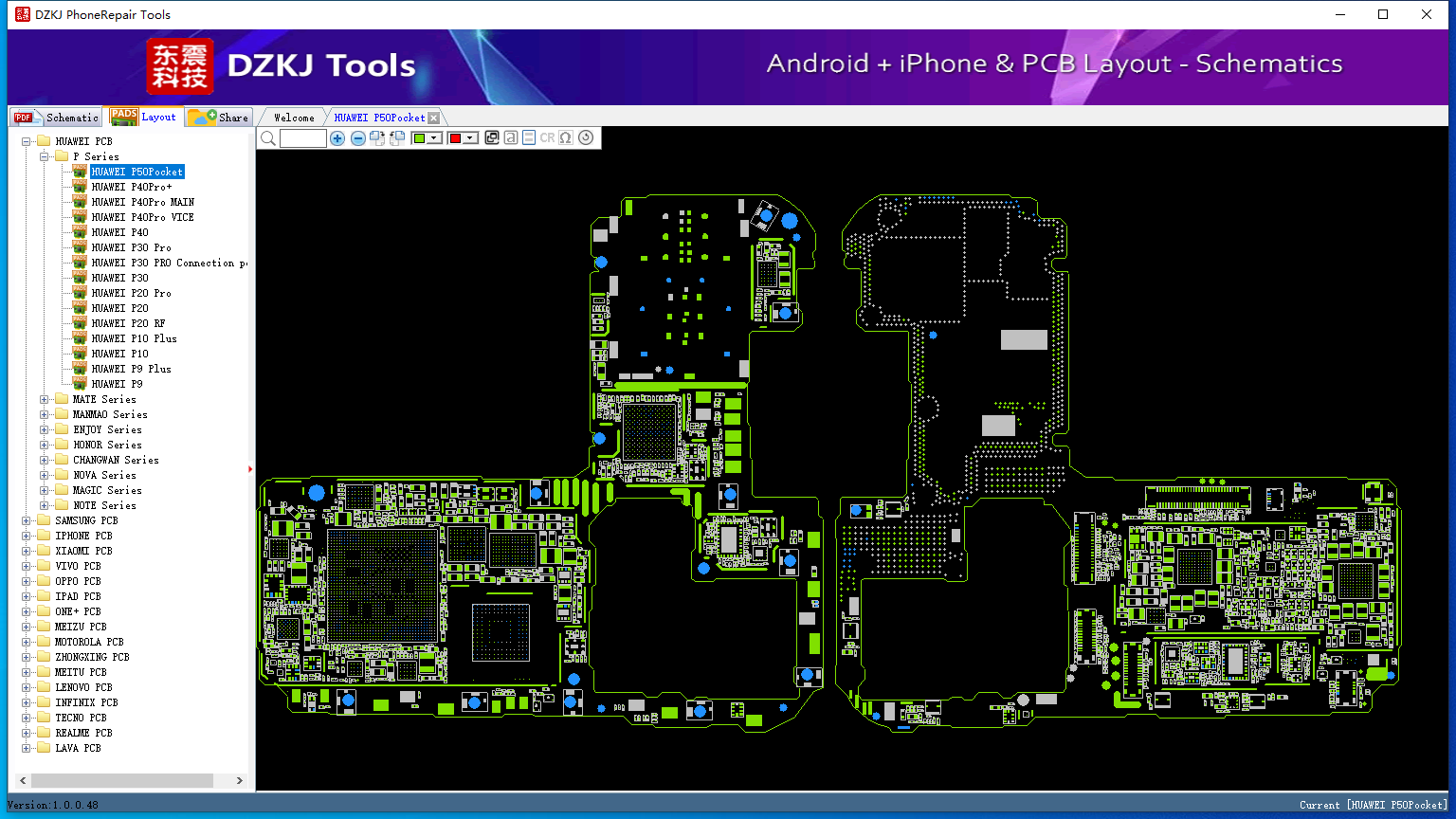Select the HUAWEI P50Pocket document tab

click(x=379, y=118)
